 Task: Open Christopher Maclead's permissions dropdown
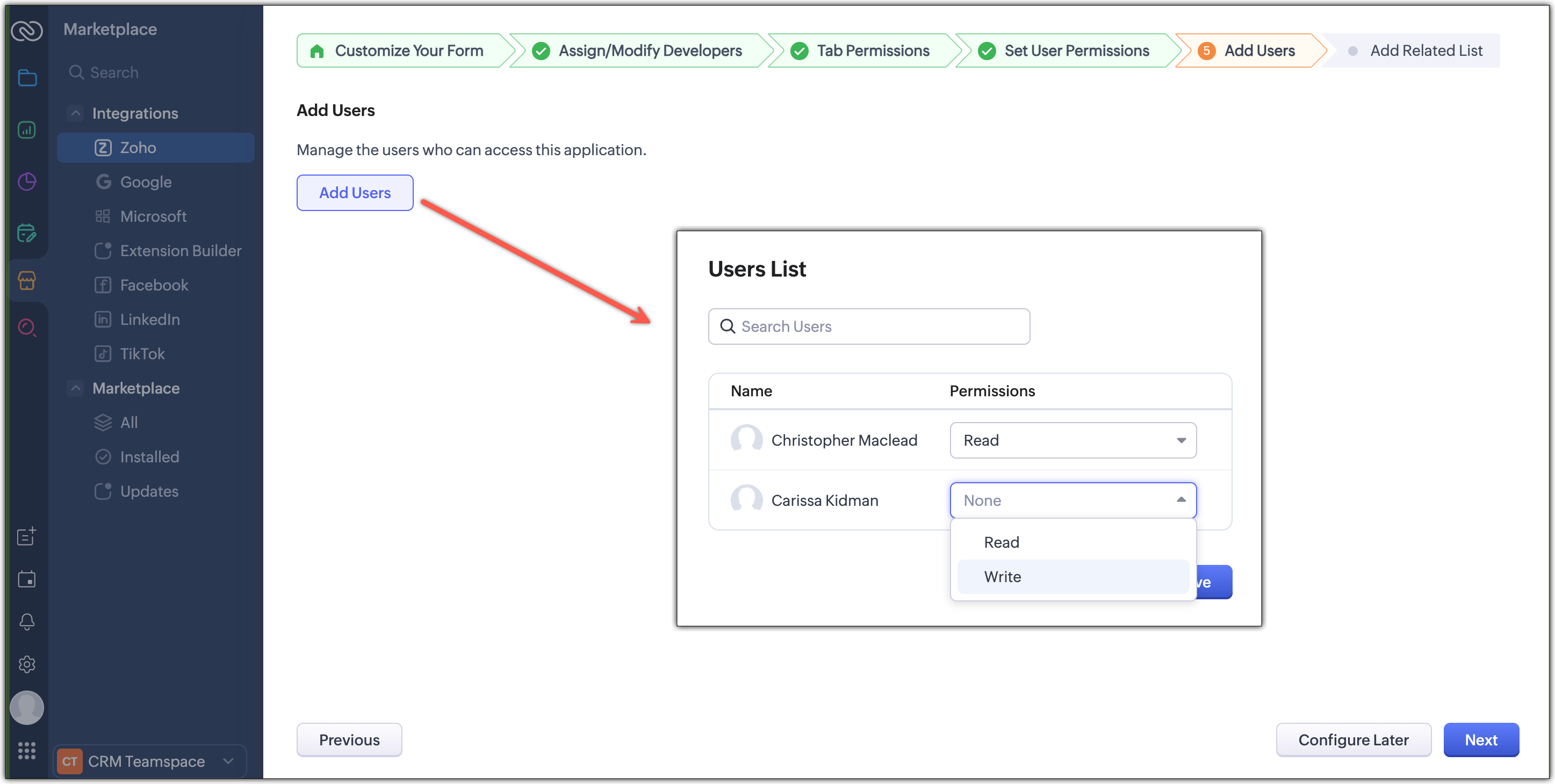1072,440
